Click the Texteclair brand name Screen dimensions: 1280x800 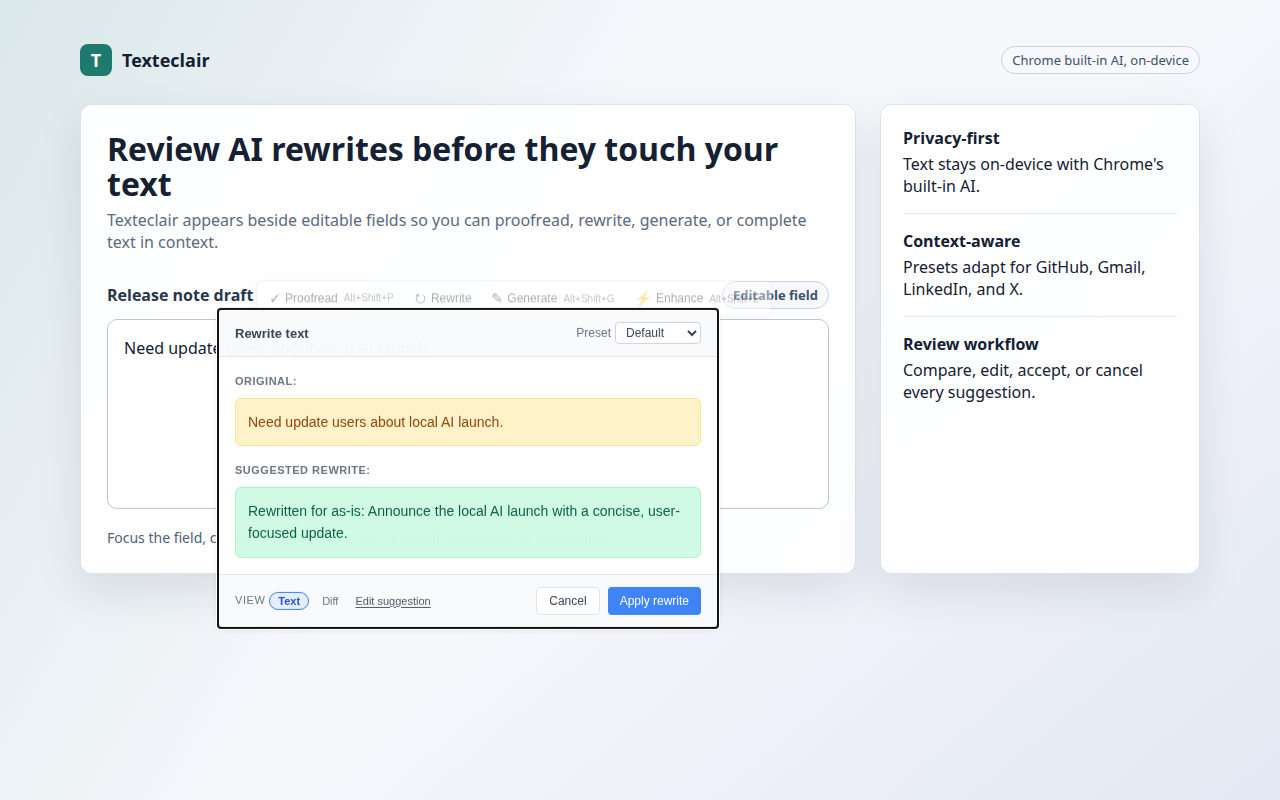pos(166,60)
